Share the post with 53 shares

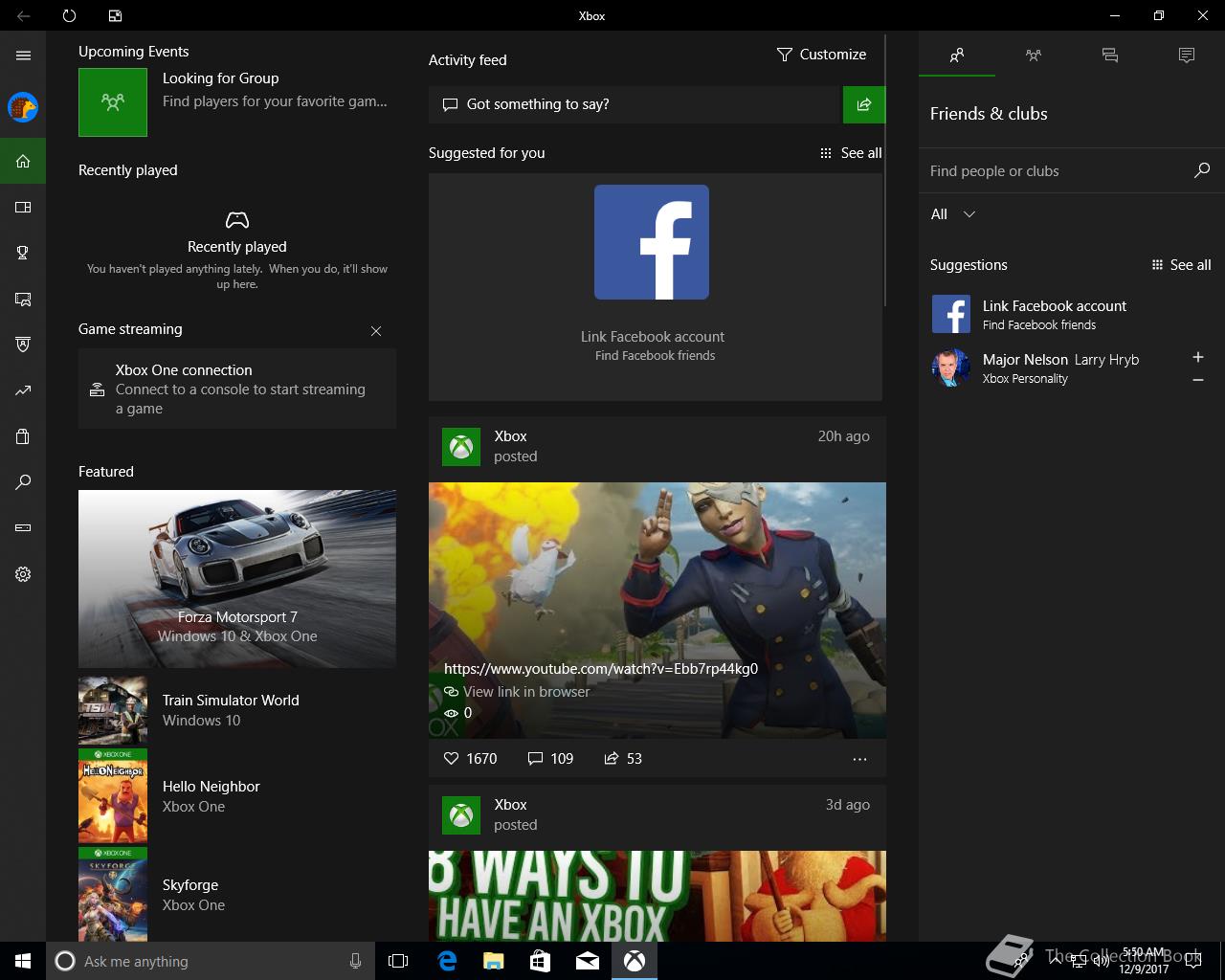(x=622, y=759)
